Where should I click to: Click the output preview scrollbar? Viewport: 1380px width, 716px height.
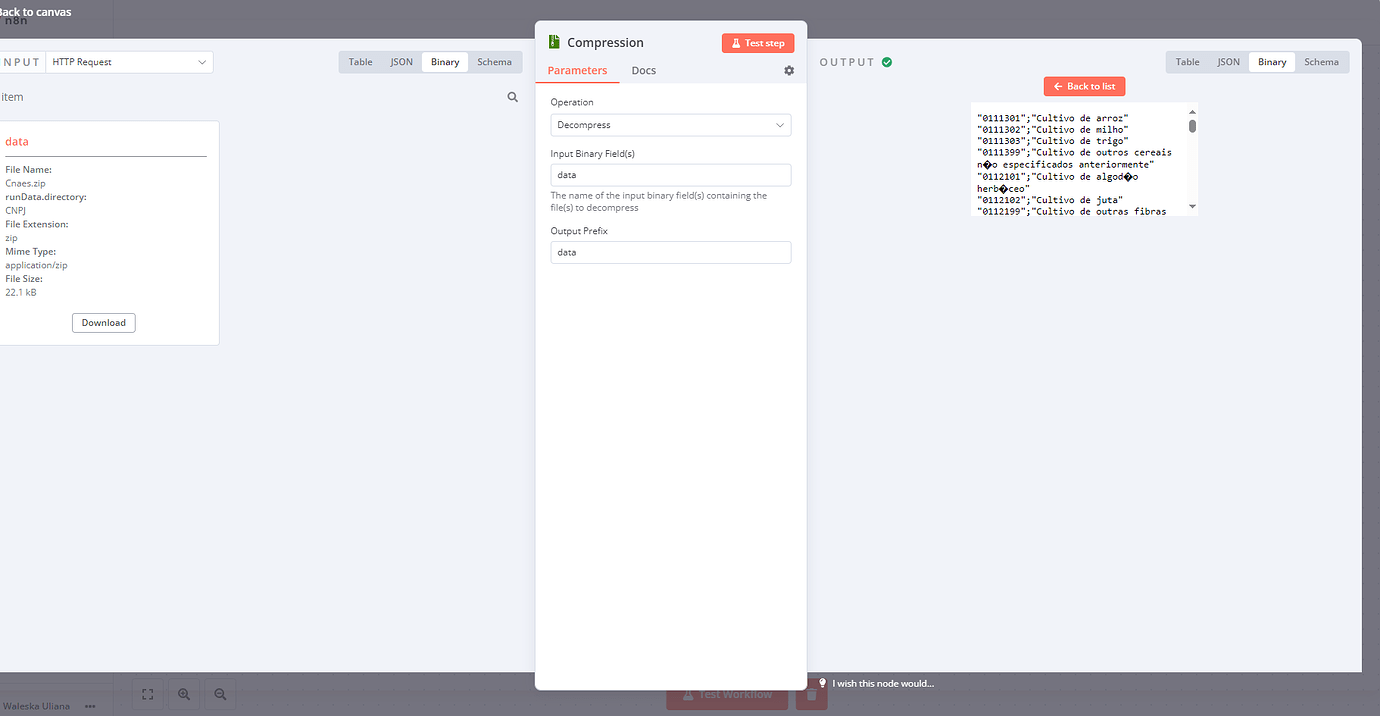[x=1192, y=126]
